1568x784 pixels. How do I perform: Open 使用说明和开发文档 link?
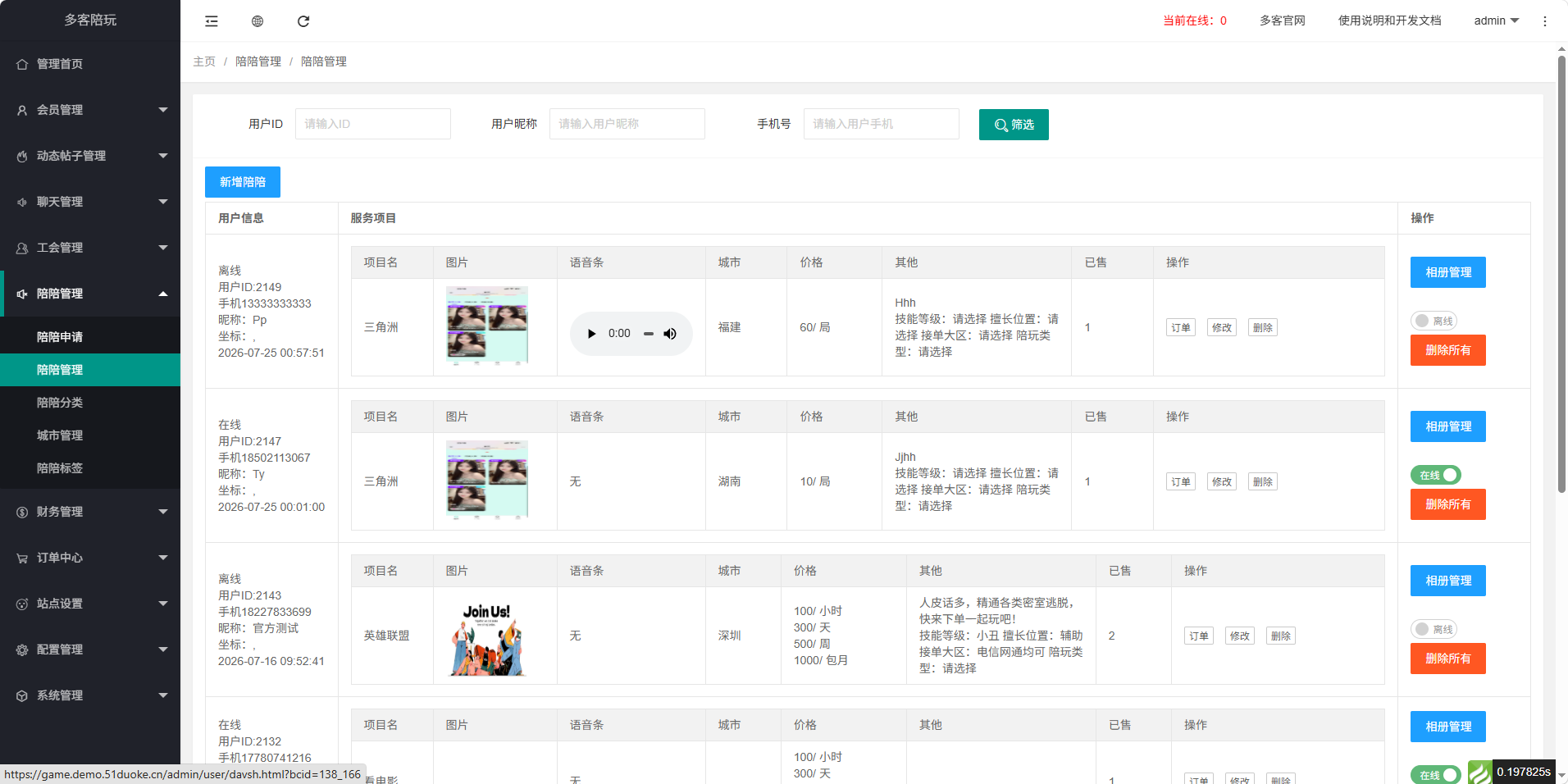coord(1390,21)
